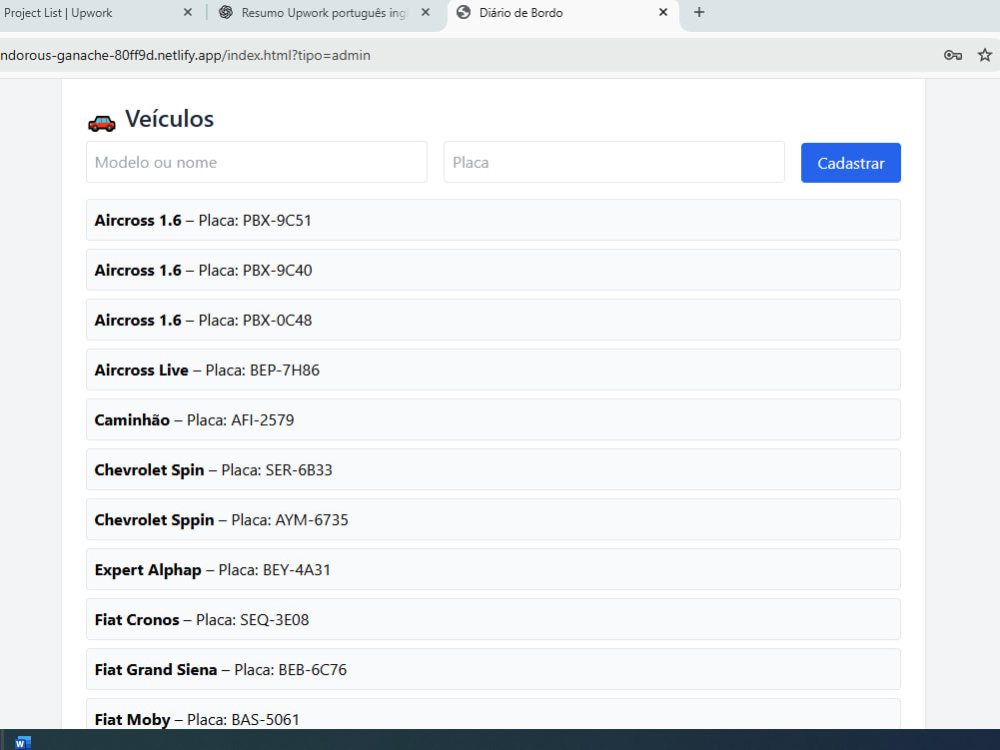Select the Caminhão row AFI-2579

click(x=493, y=420)
